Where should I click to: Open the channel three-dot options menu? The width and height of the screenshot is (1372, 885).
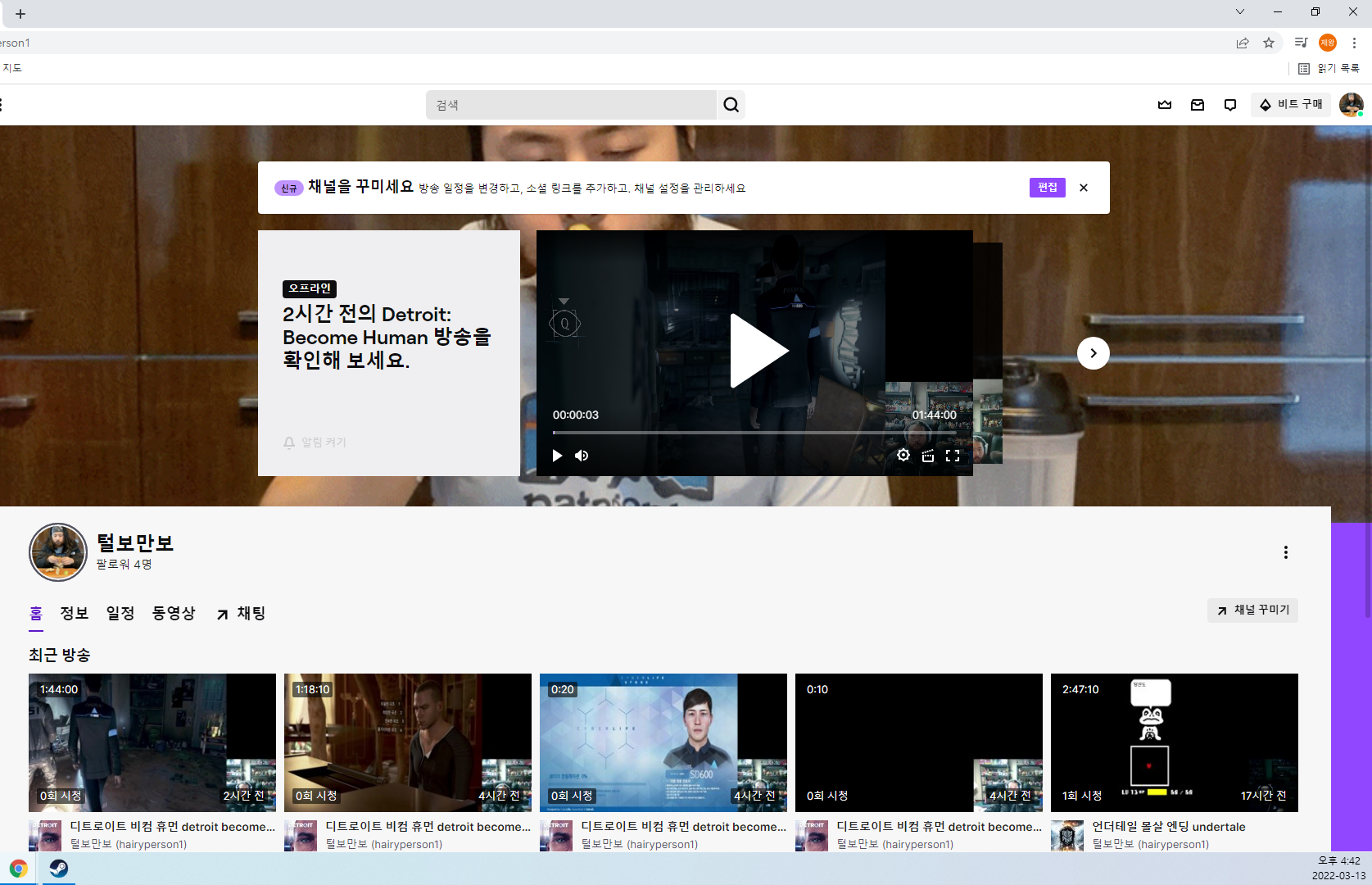point(1286,552)
